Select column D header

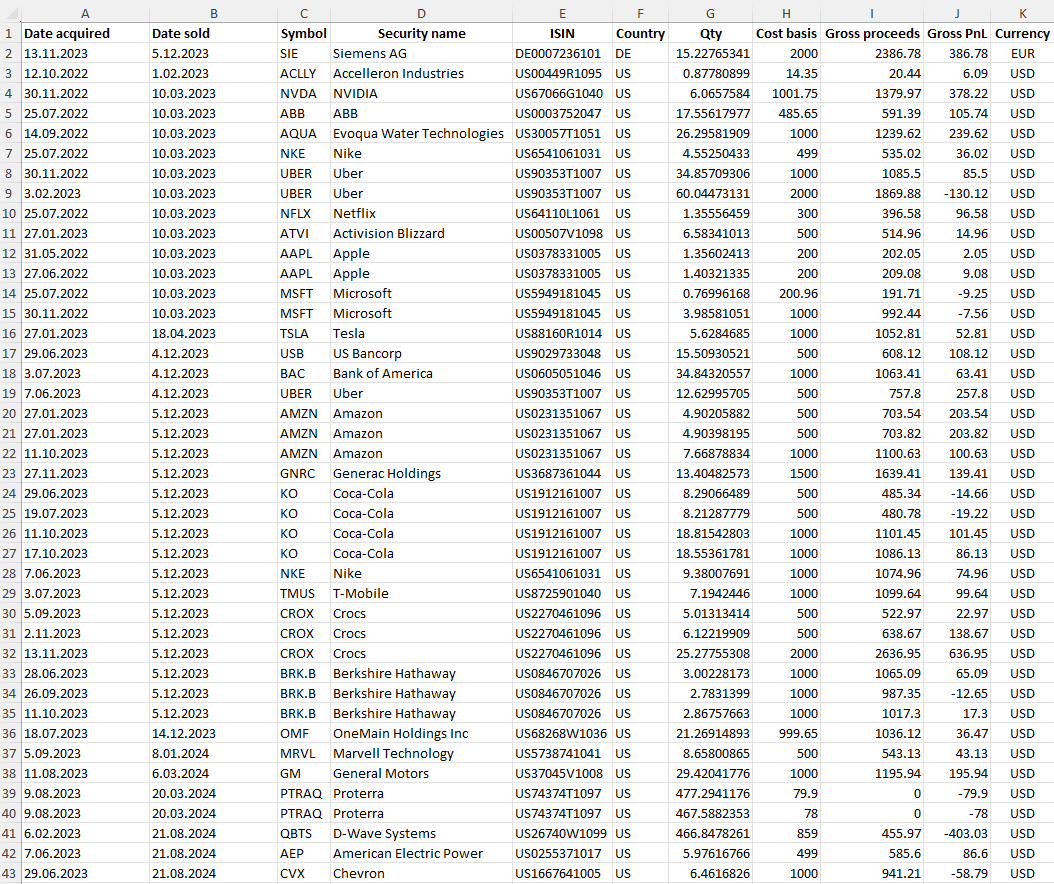click(x=421, y=13)
